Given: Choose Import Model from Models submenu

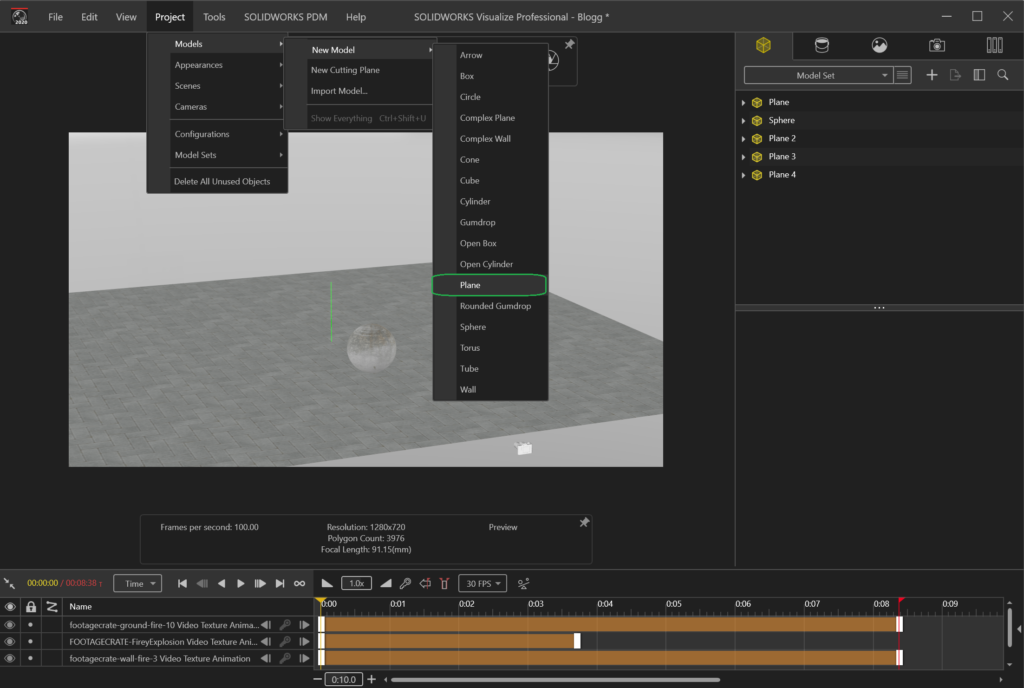Looking at the screenshot, I should click(x=339, y=91).
